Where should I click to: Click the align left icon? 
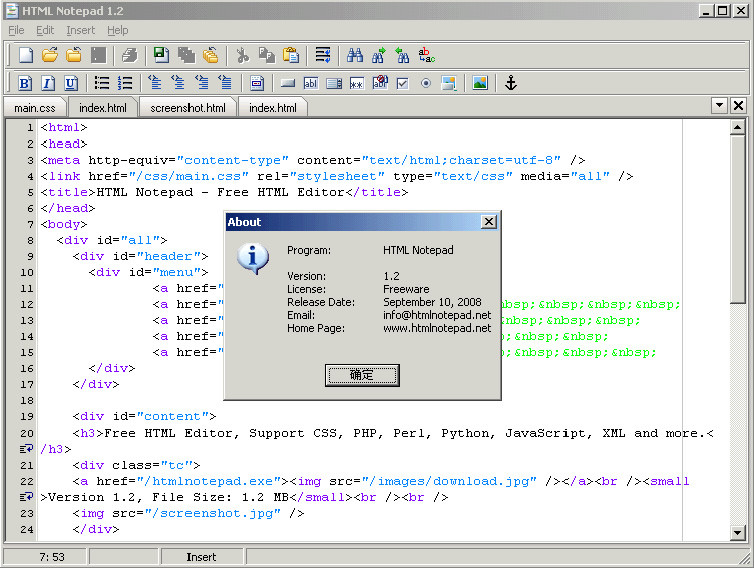155,83
